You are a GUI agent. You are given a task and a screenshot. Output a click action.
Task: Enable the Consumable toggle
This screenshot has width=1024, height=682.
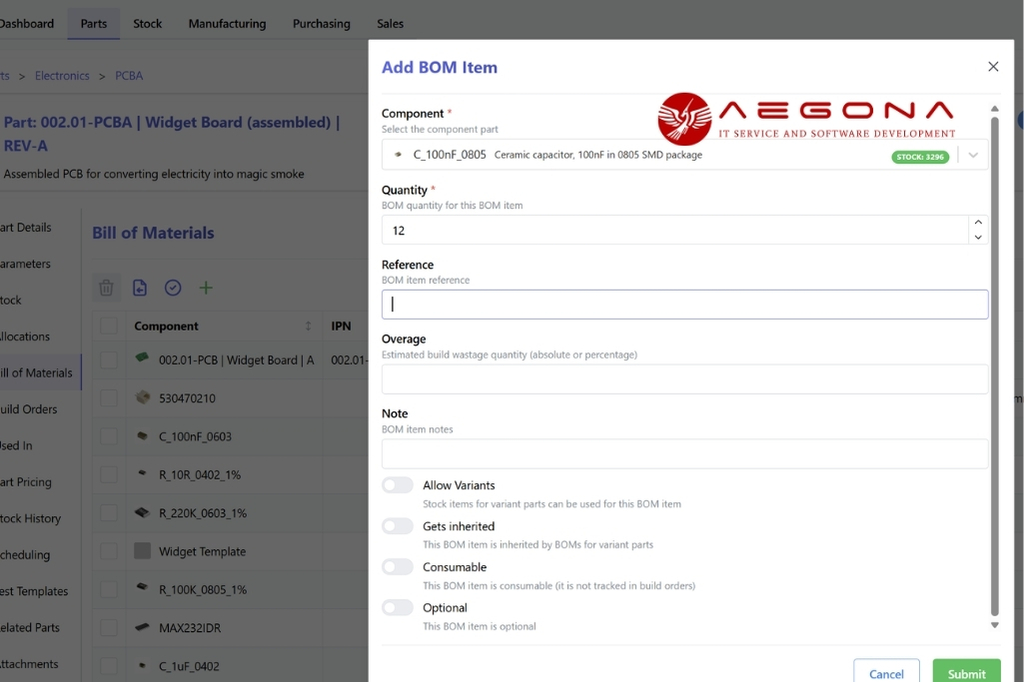397,566
